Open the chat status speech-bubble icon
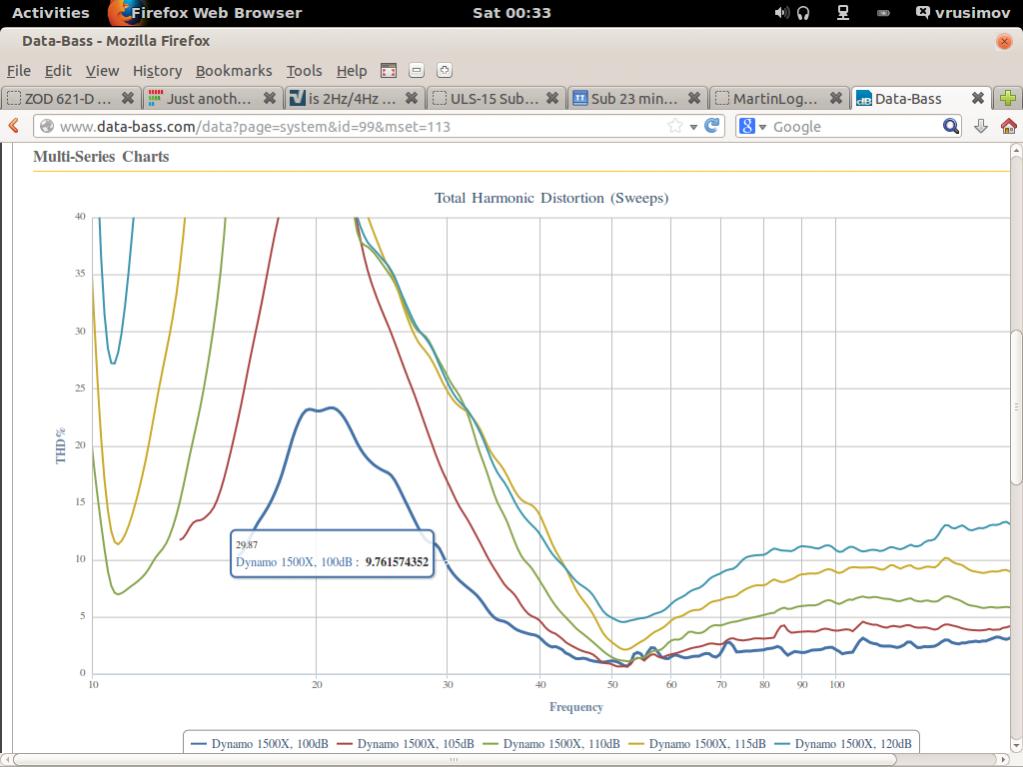This screenshot has width=1023, height=767. pyautogui.click(x=923, y=12)
